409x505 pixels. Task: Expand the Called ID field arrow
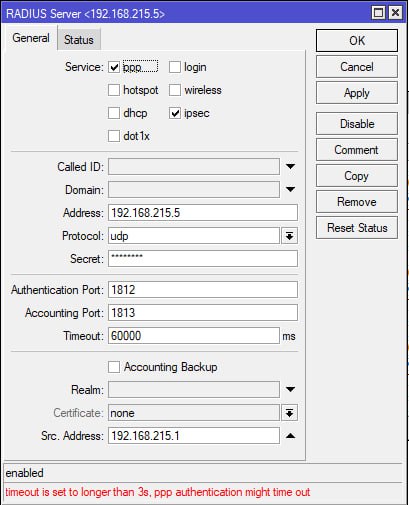[290, 166]
